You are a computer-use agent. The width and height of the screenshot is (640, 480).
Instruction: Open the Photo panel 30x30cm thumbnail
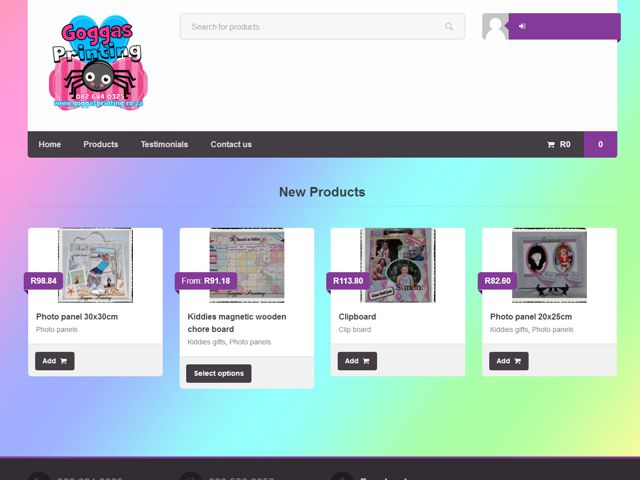click(x=96, y=265)
